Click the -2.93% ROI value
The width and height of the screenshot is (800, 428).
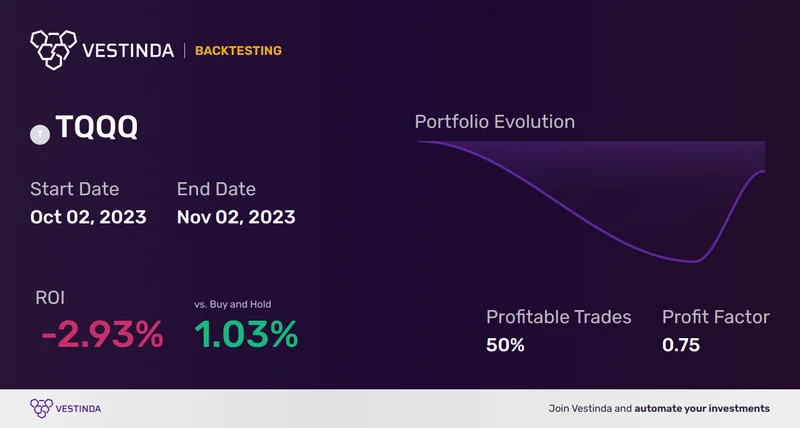(102, 335)
